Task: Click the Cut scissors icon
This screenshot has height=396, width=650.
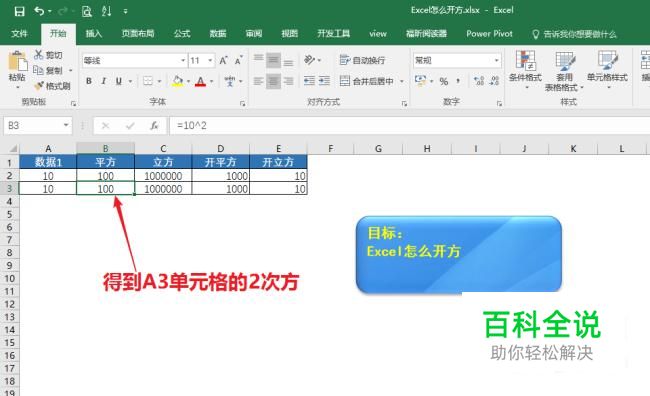Action: click(39, 55)
